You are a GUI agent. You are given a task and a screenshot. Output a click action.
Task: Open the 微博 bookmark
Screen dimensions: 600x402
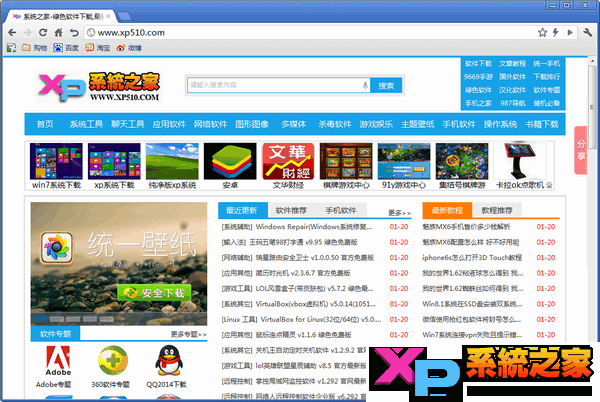tap(129, 48)
